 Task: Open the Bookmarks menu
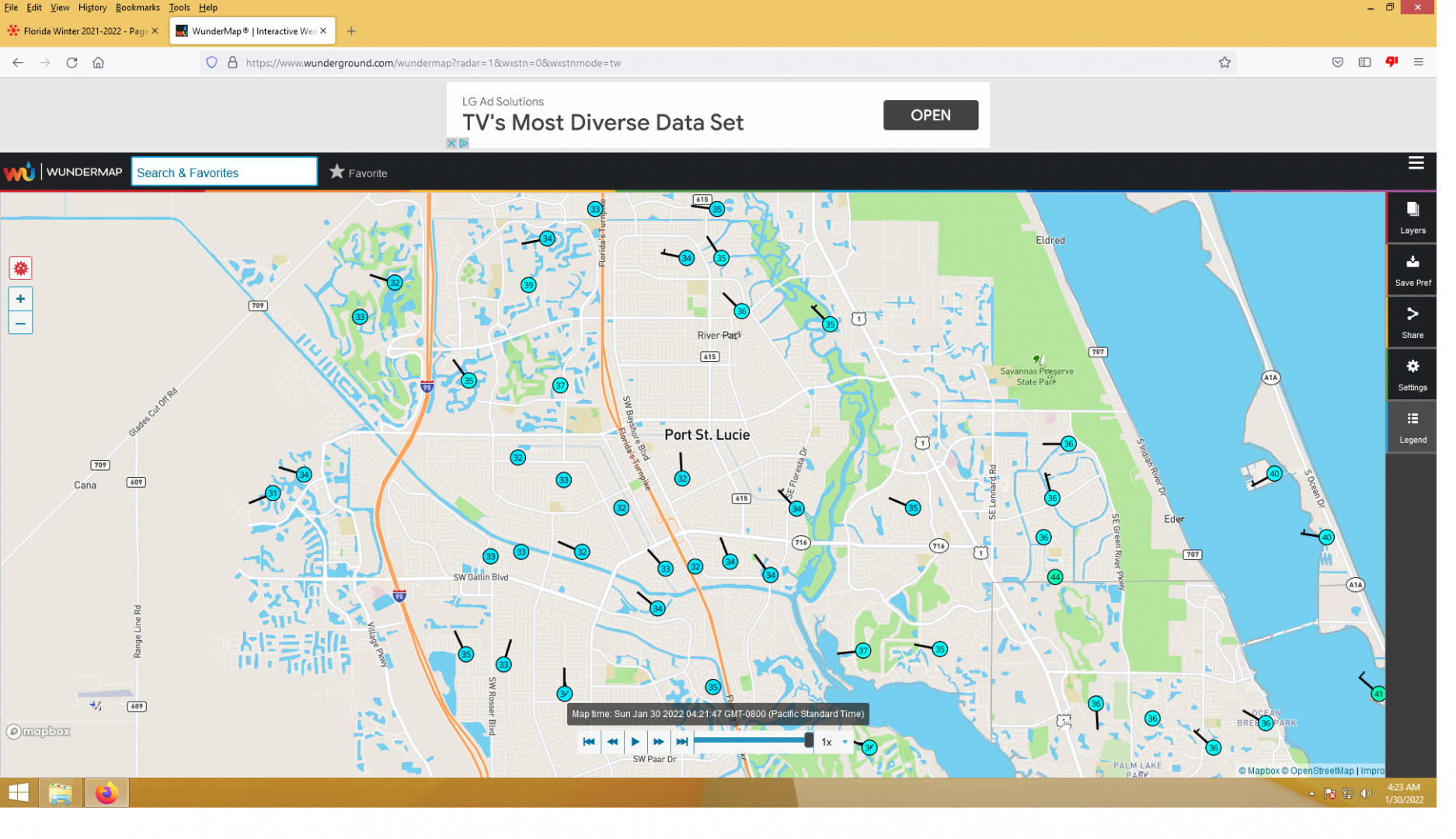139,8
